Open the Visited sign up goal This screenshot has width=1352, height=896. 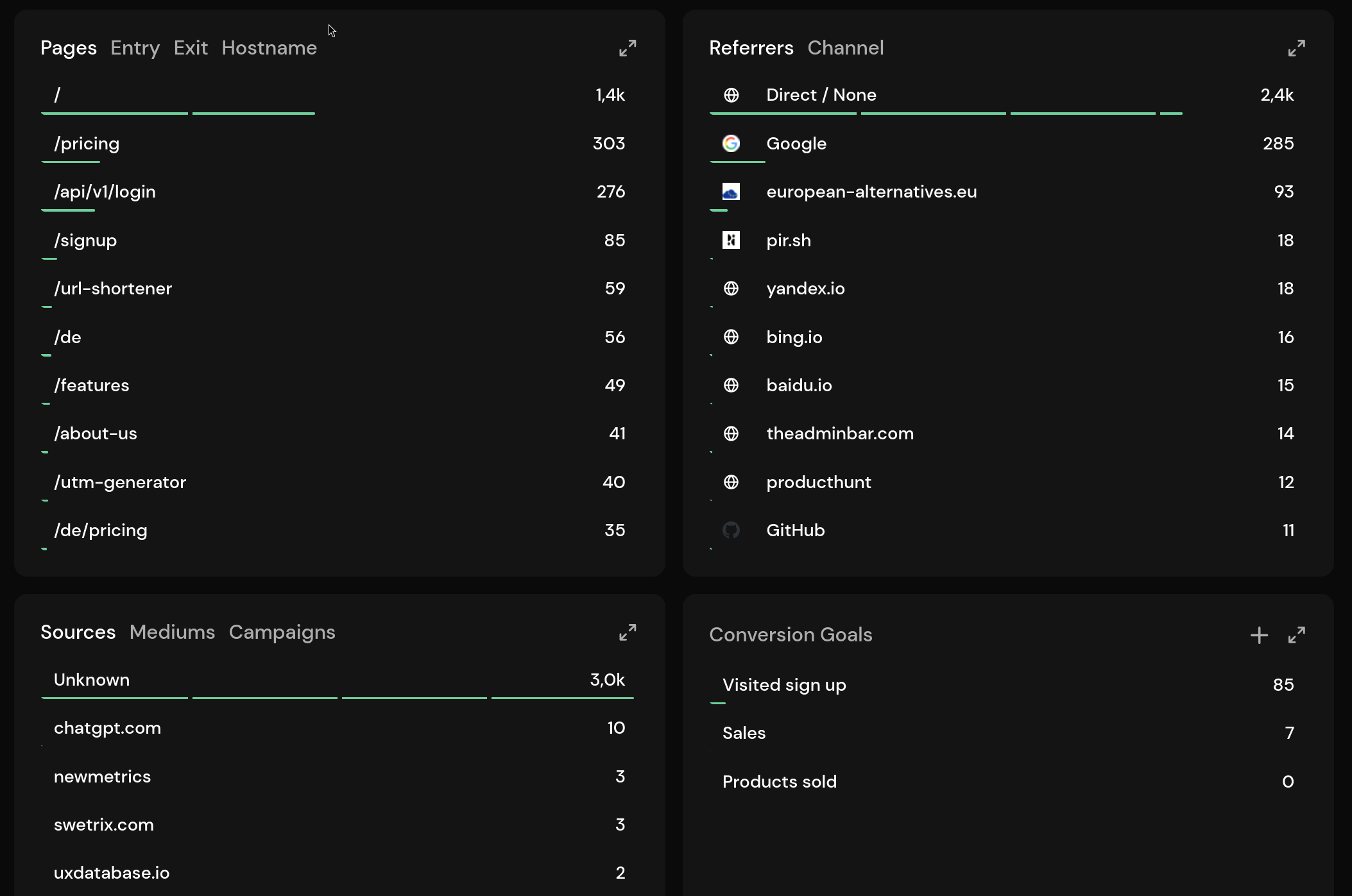[783, 684]
